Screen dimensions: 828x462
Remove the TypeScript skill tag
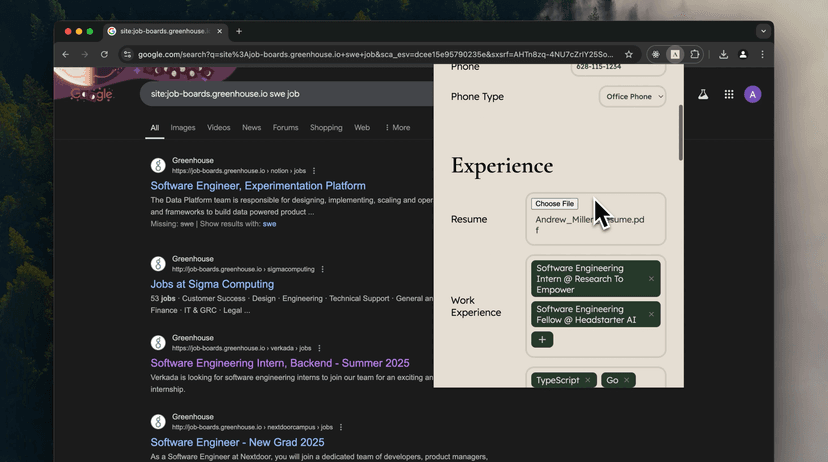[x=588, y=380]
